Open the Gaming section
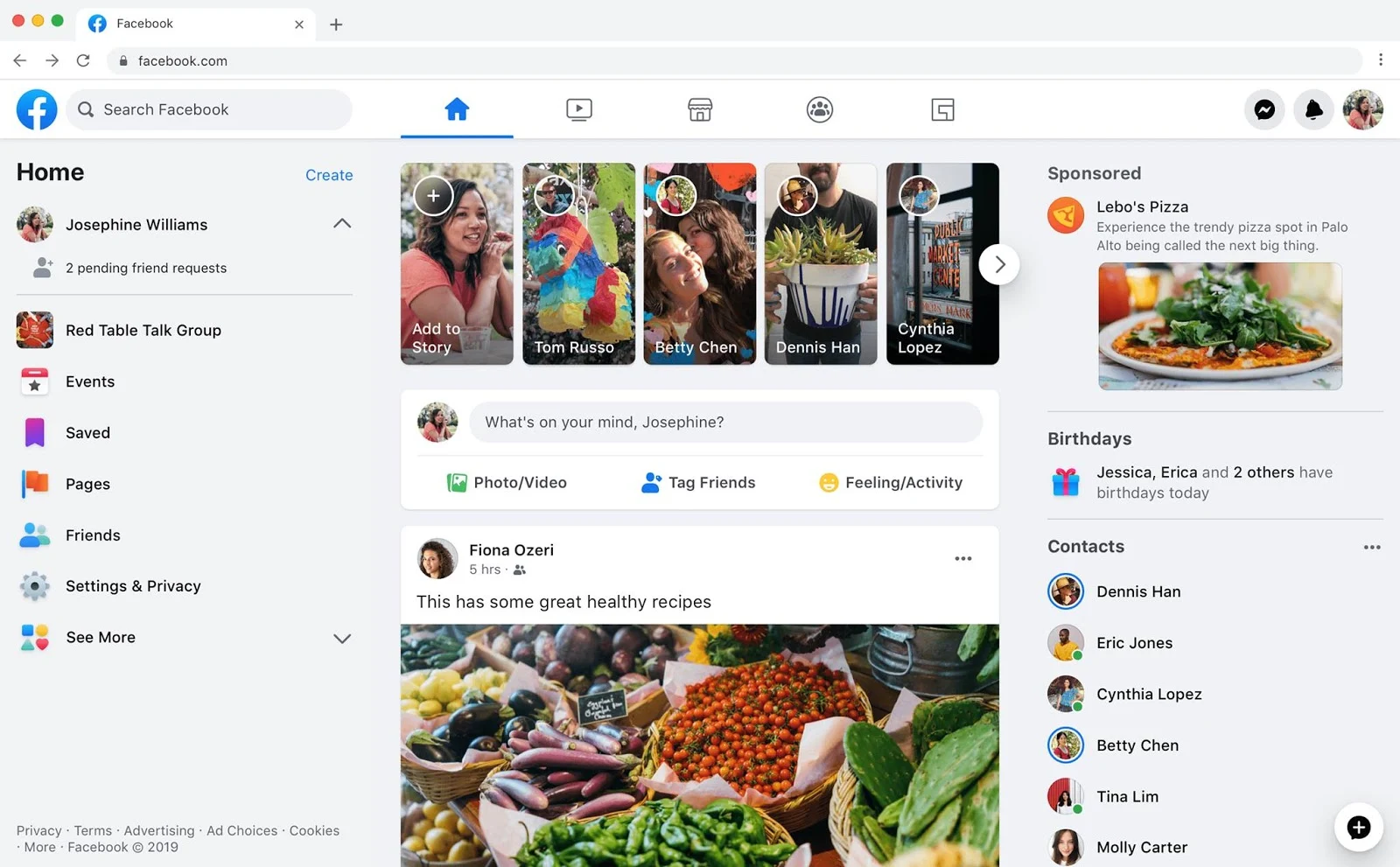This screenshot has height=867, width=1400. click(941, 109)
